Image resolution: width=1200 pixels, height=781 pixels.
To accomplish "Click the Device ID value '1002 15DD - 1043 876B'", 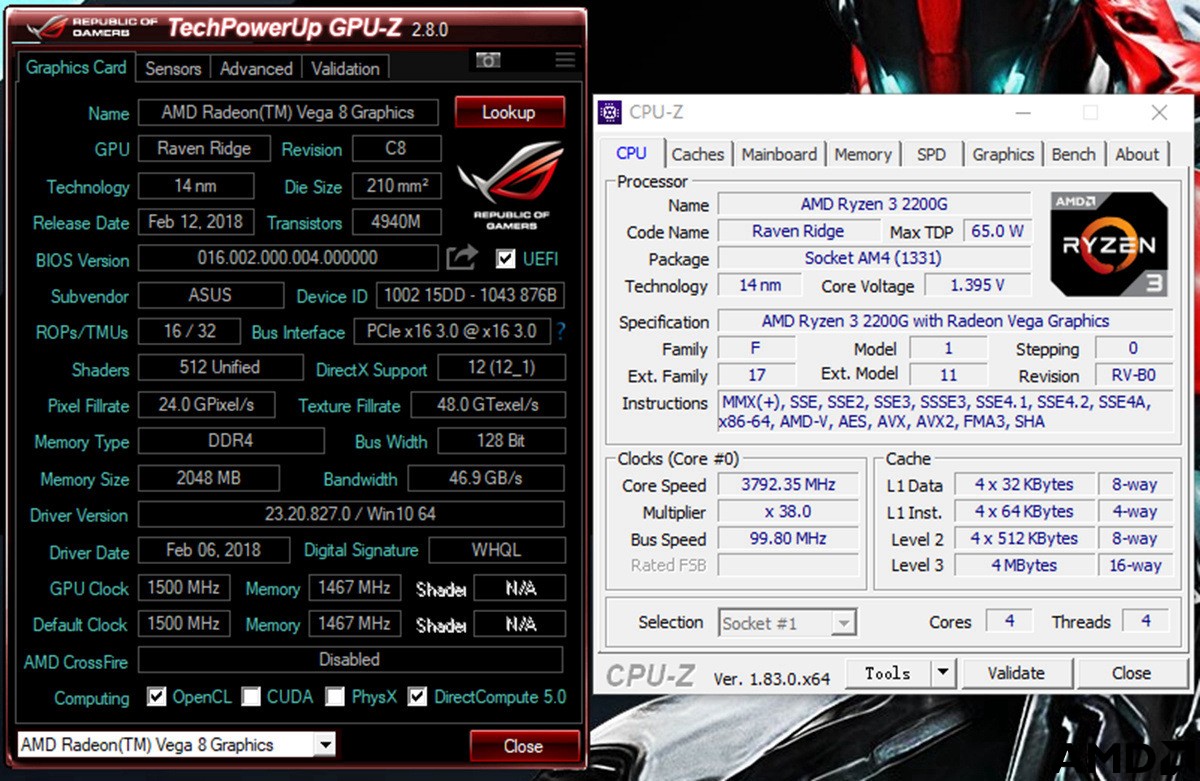I will point(471,296).
